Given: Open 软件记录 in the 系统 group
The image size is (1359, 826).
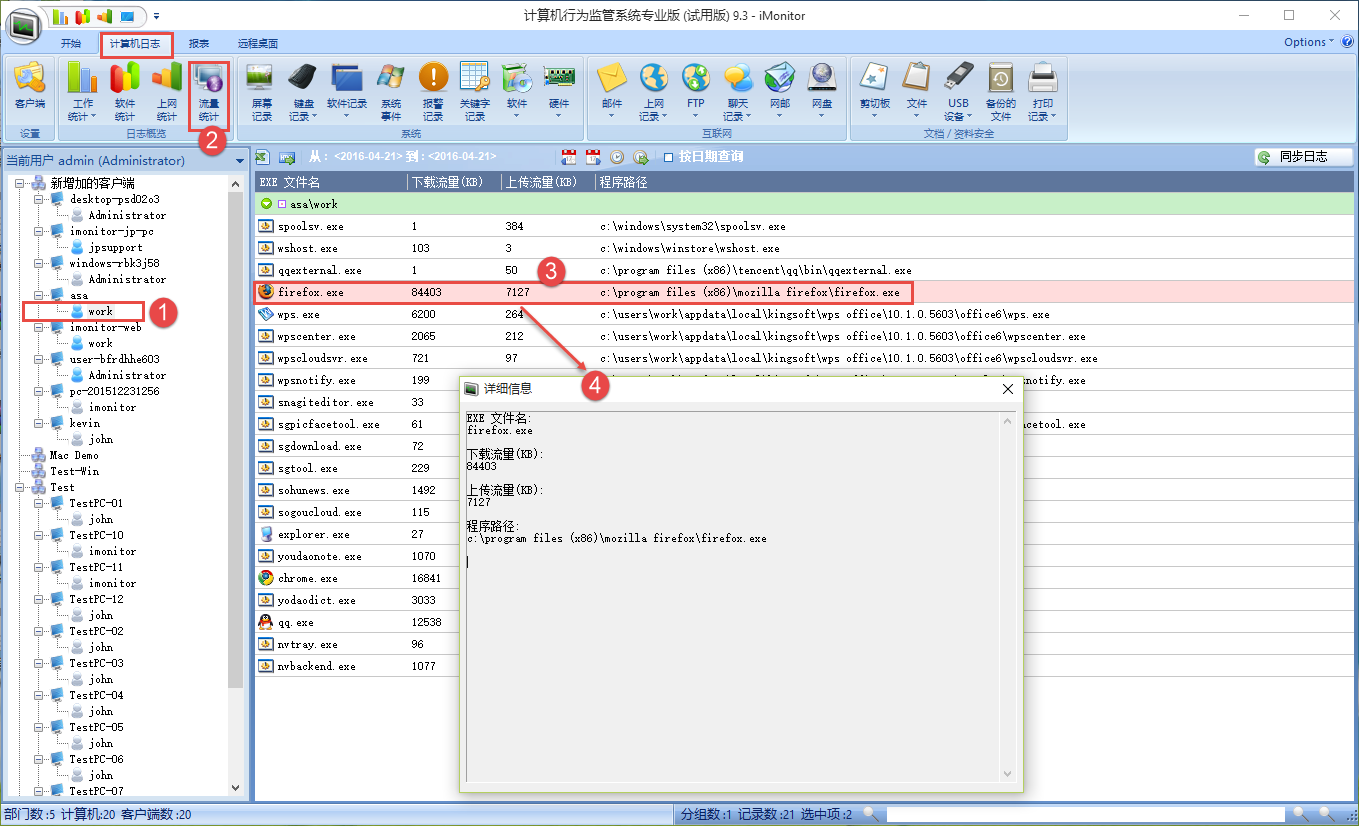Looking at the screenshot, I should pyautogui.click(x=347, y=91).
